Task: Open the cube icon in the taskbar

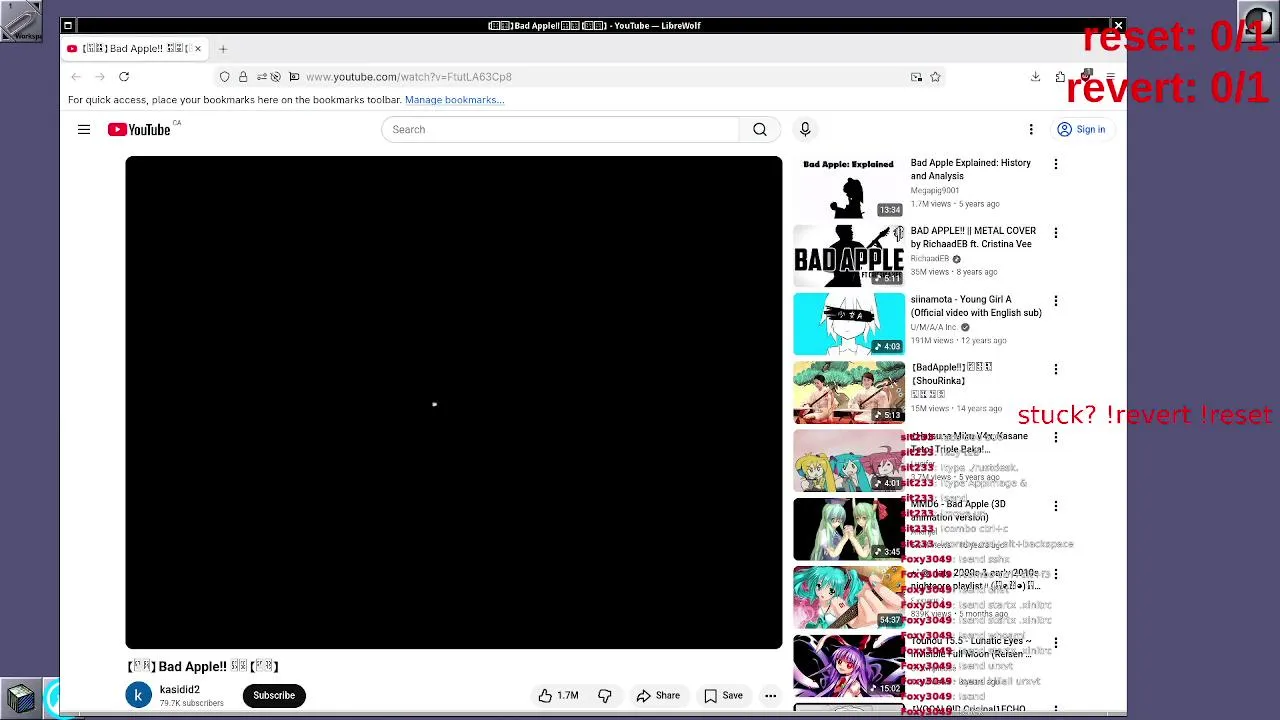Action: [x=20, y=697]
